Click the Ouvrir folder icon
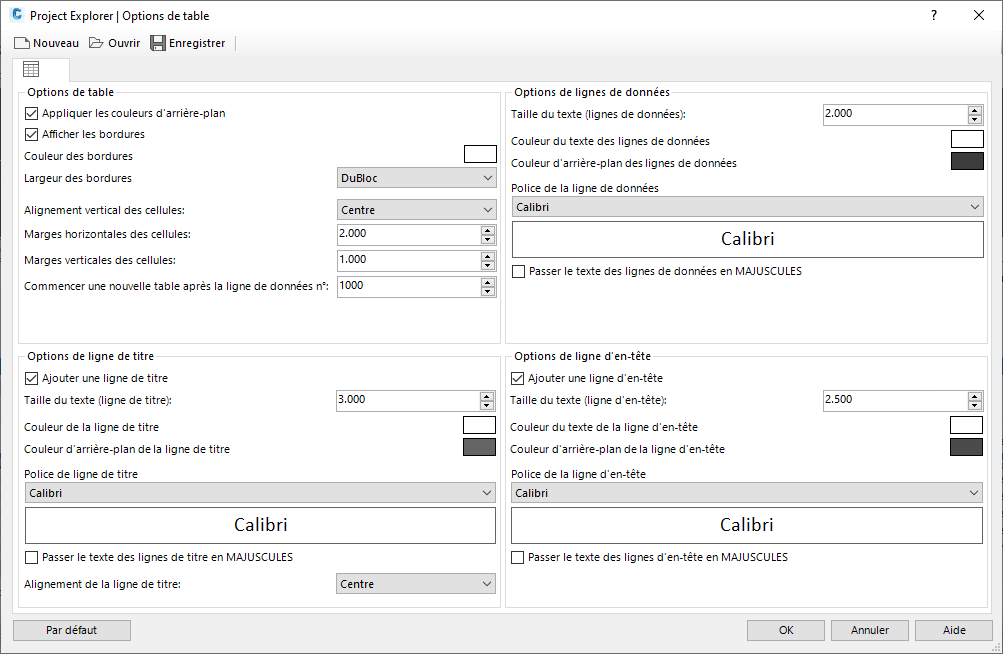 click(97, 43)
